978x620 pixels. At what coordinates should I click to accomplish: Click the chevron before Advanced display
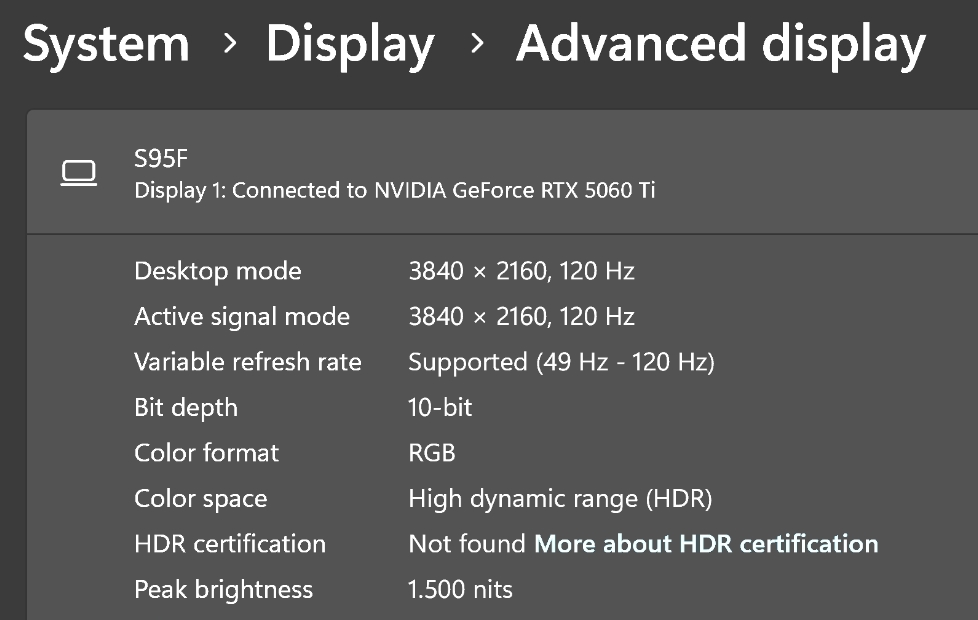(477, 44)
